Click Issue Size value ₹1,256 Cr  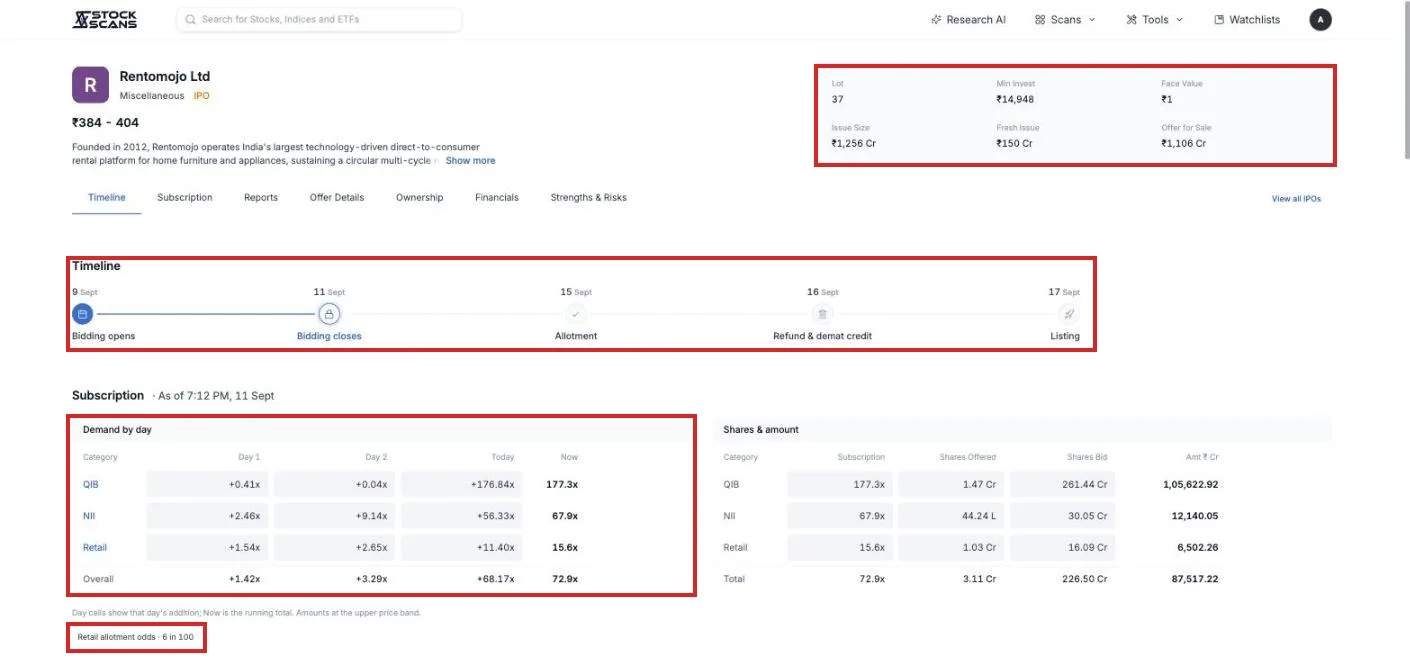coord(855,143)
